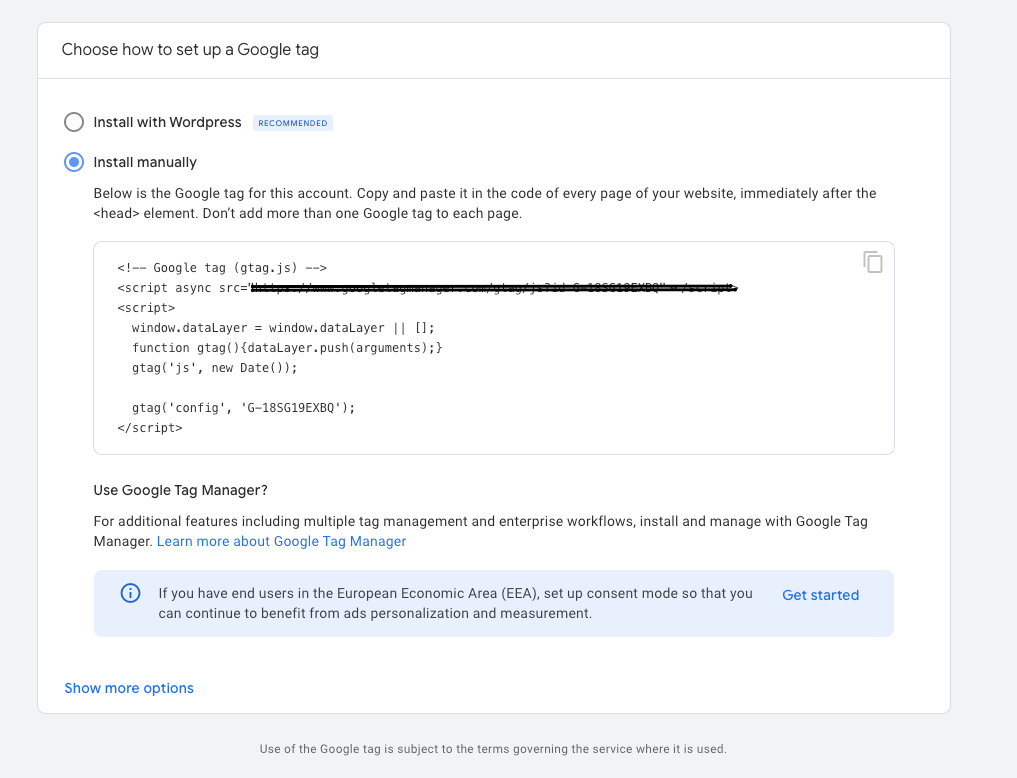Click the Use Google Tag Manager? heading
This screenshot has width=1017, height=778.
click(180, 490)
